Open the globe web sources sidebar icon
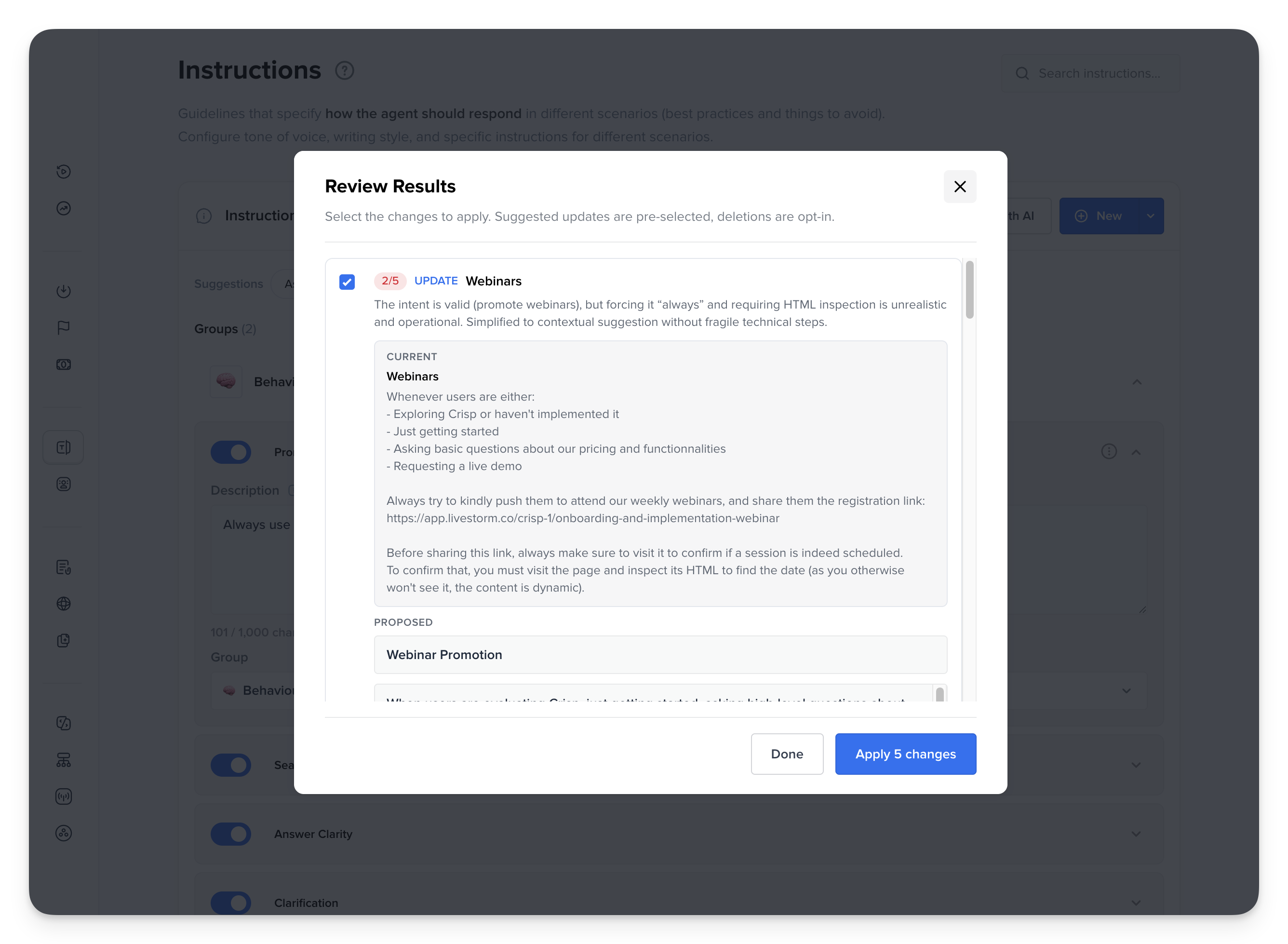Screen dimensions: 1288x944 [x=64, y=604]
